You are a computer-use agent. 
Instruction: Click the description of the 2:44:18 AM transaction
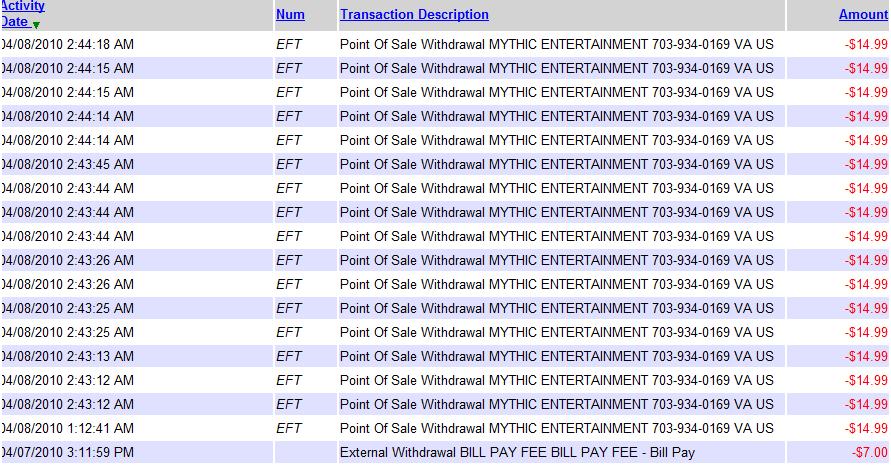pos(556,44)
